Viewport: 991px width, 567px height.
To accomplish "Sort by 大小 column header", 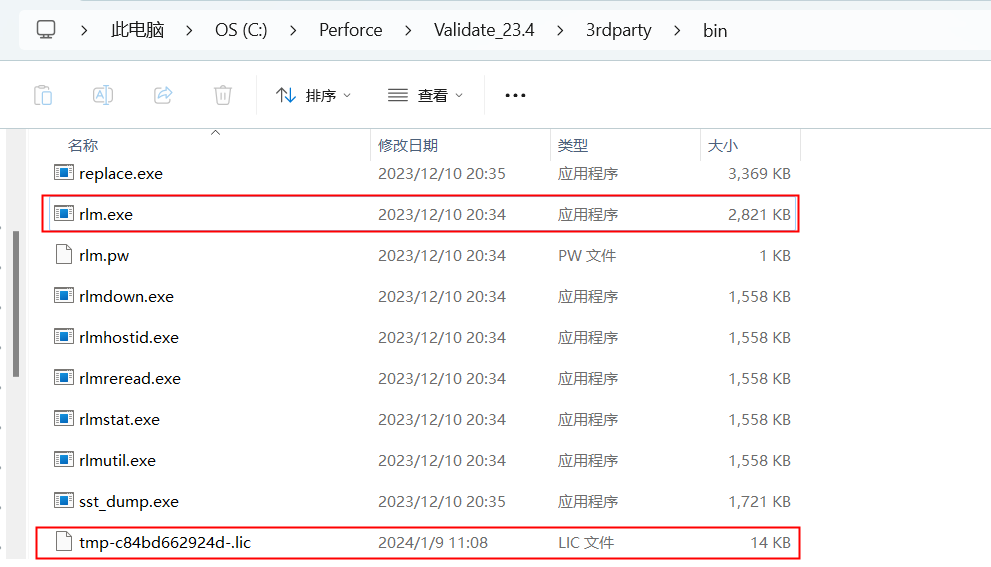I will pyautogui.click(x=722, y=146).
